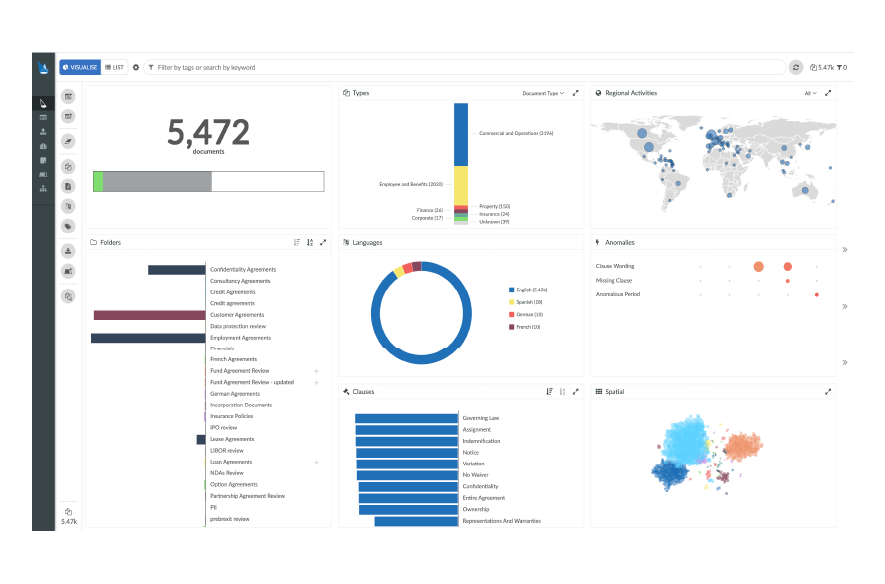The height and width of the screenshot is (584, 885).
Task: Open the dashboard gauge icon in the dark sidebar
Action: pyautogui.click(x=43, y=146)
